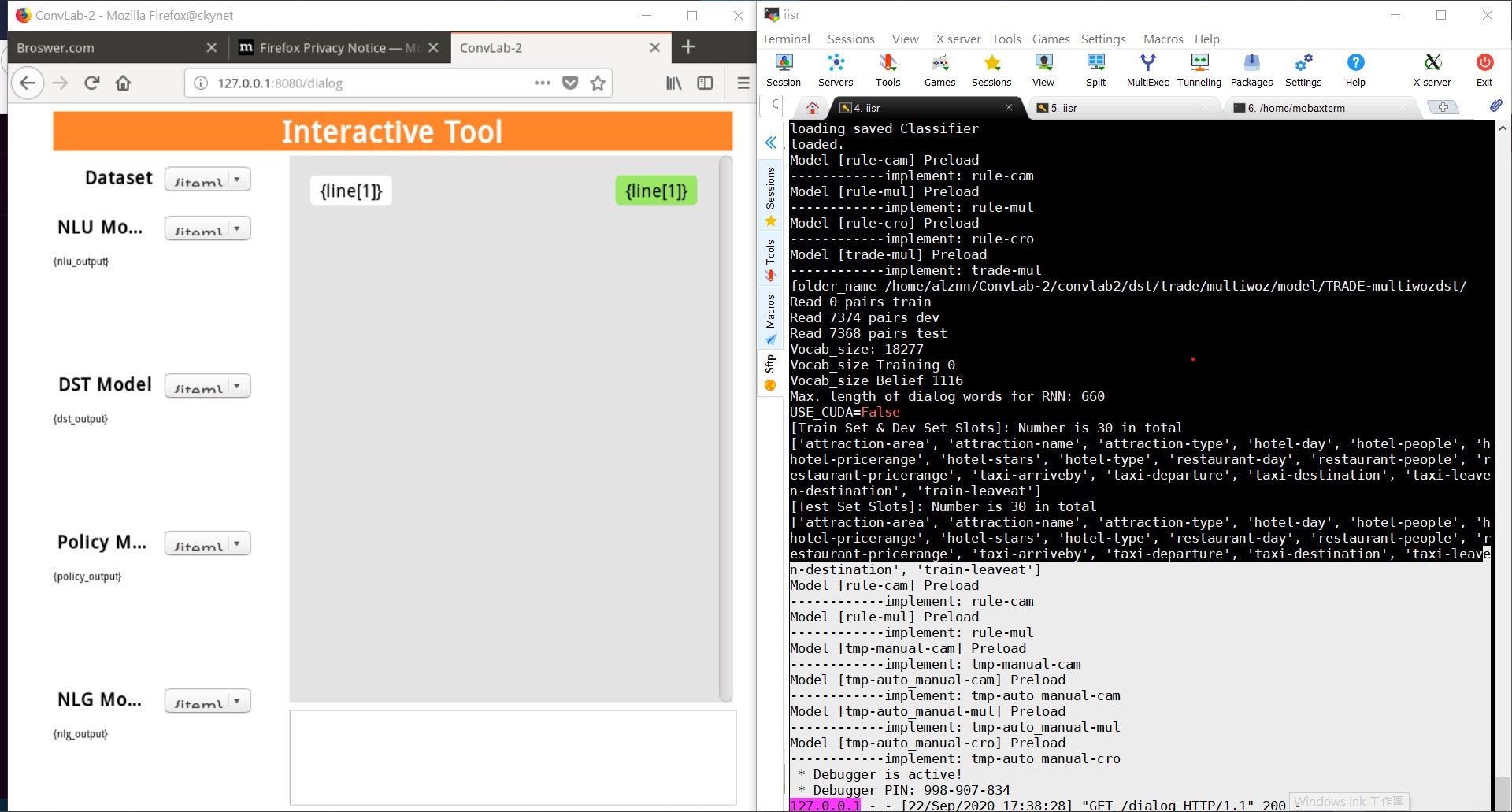Open the Macros menu in MobaXterm

[1163, 39]
